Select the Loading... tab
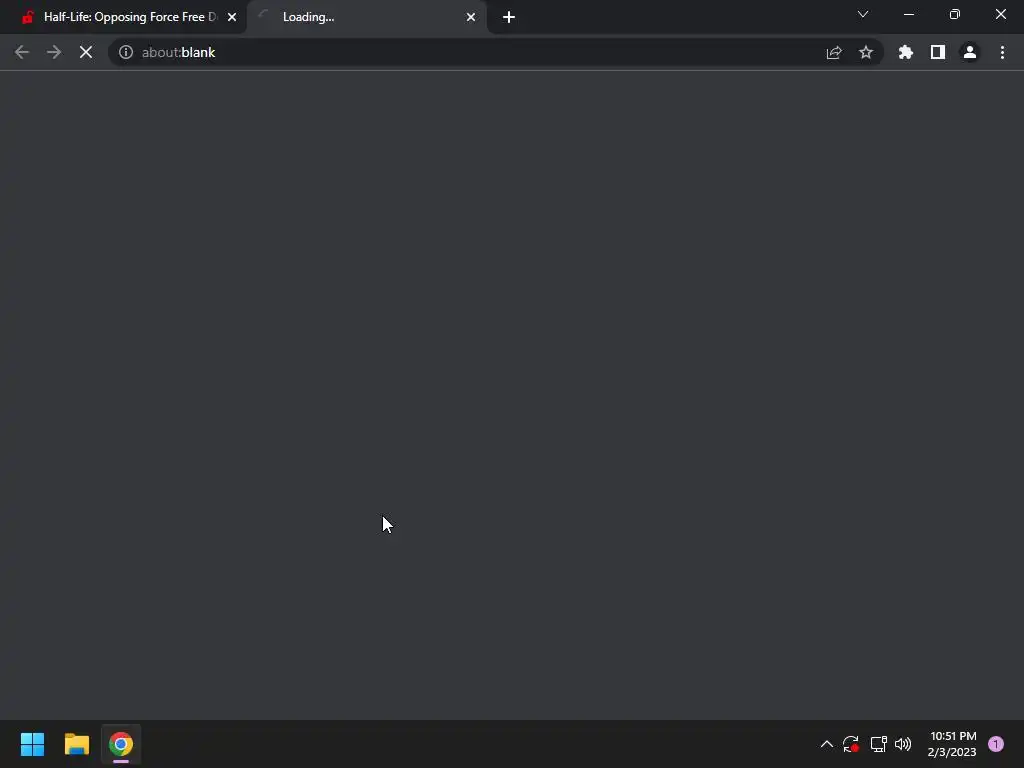The height and width of the screenshot is (768, 1024). click(x=366, y=17)
